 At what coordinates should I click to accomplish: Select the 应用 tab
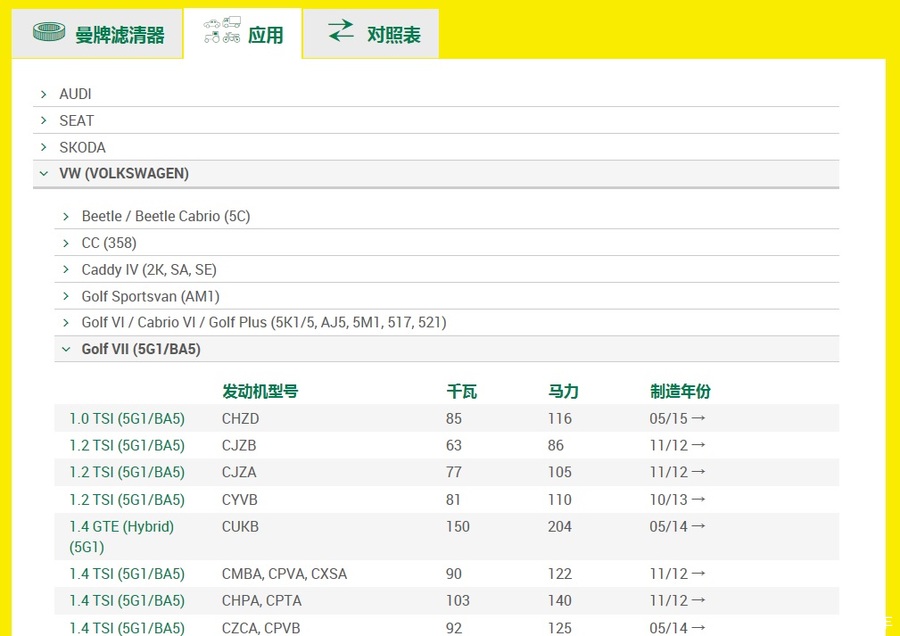click(x=243, y=33)
